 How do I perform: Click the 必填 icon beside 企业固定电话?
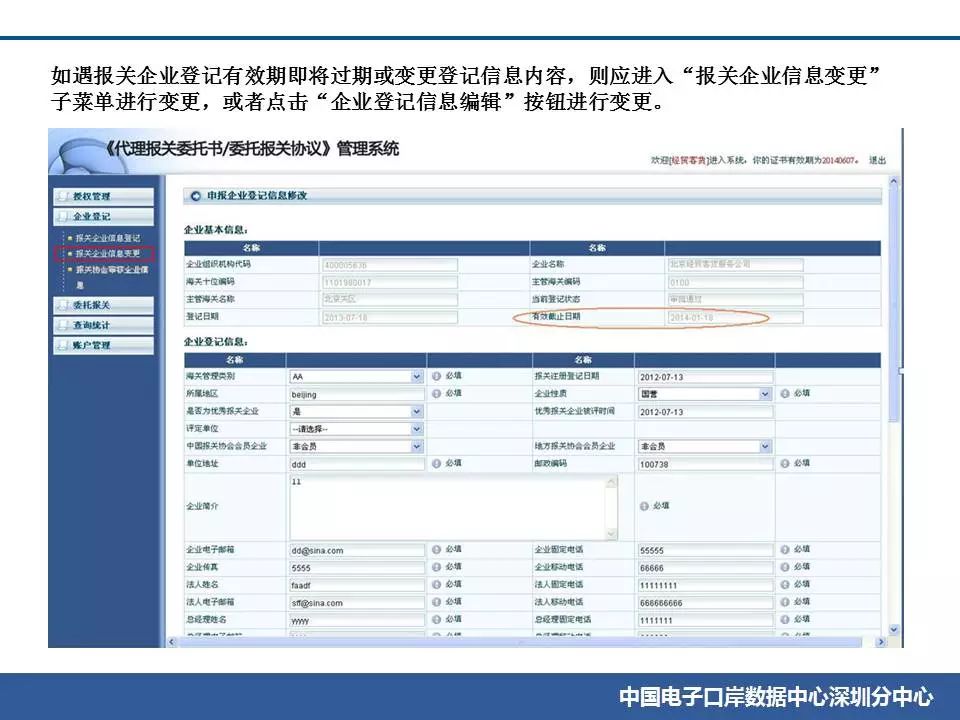click(x=785, y=550)
